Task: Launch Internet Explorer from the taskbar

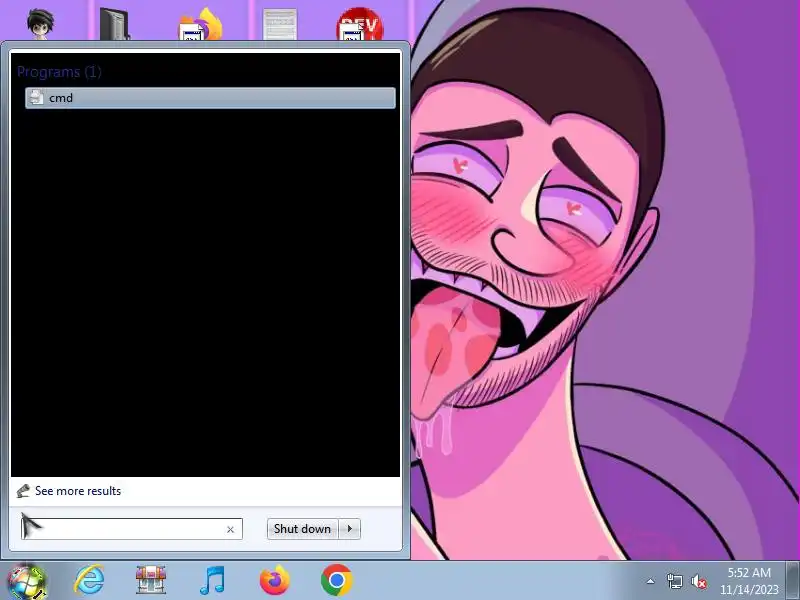Action: (x=89, y=580)
